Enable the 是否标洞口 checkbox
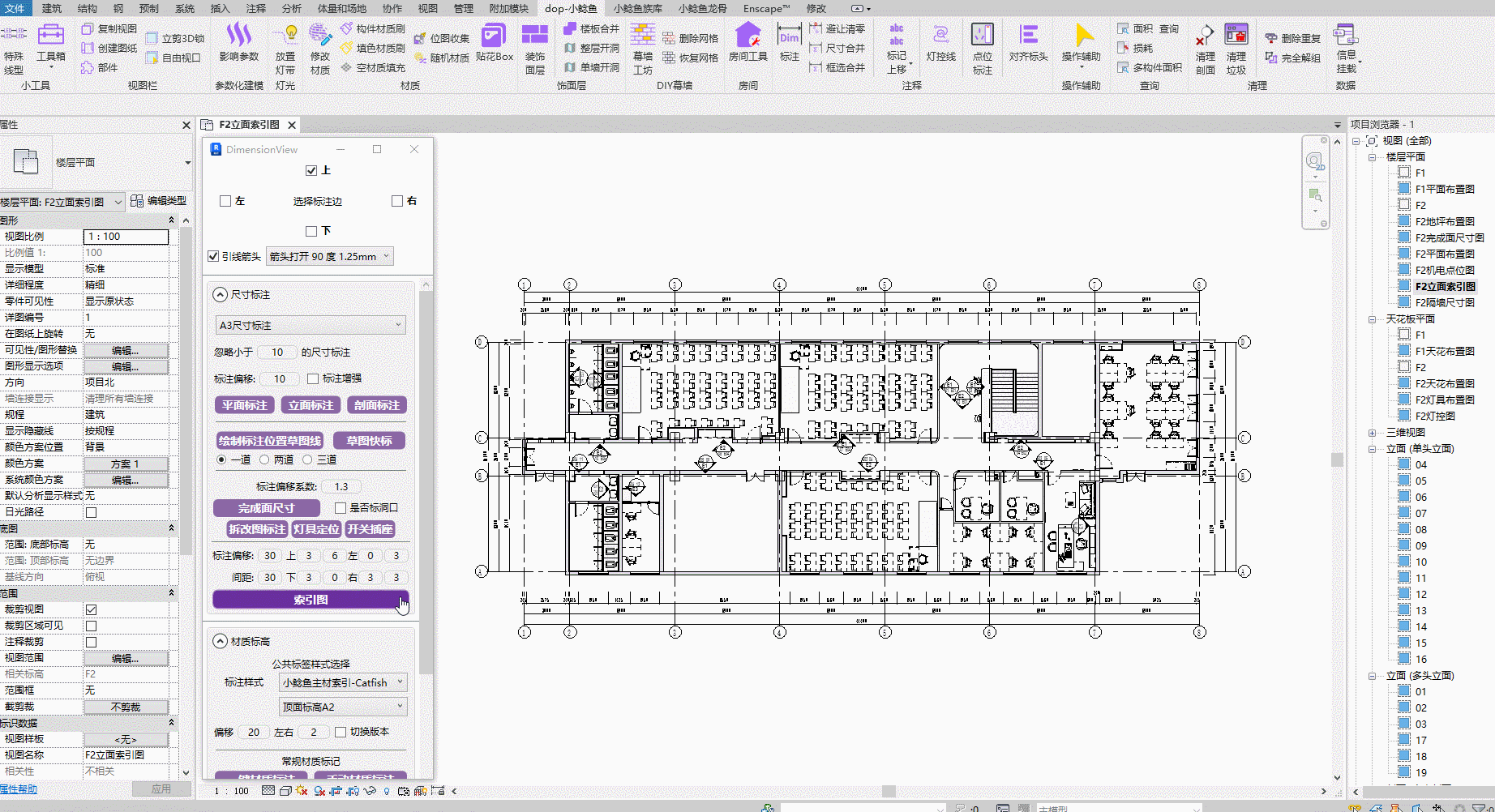1495x812 pixels. tap(341, 508)
